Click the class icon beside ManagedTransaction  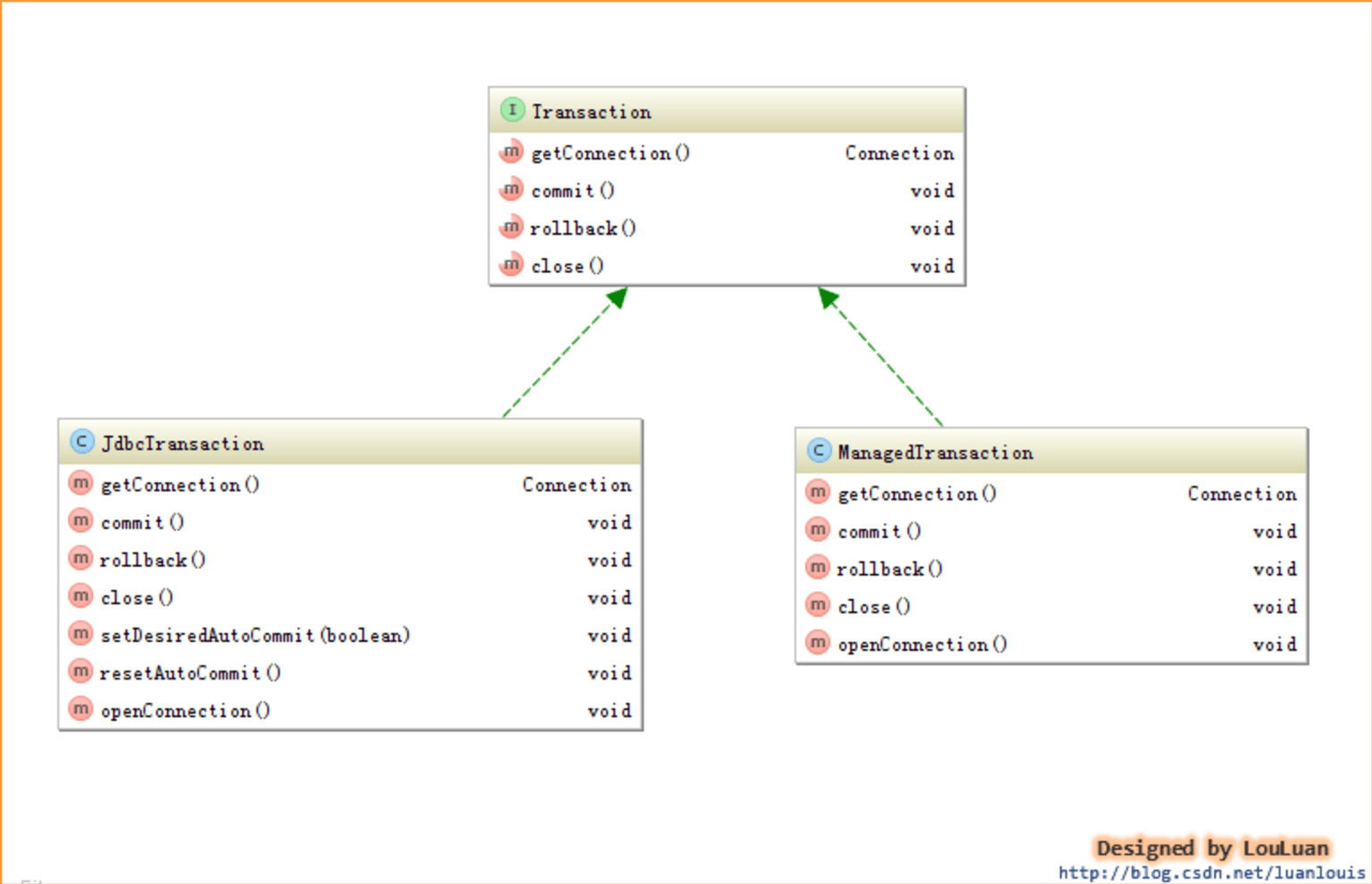(819, 451)
